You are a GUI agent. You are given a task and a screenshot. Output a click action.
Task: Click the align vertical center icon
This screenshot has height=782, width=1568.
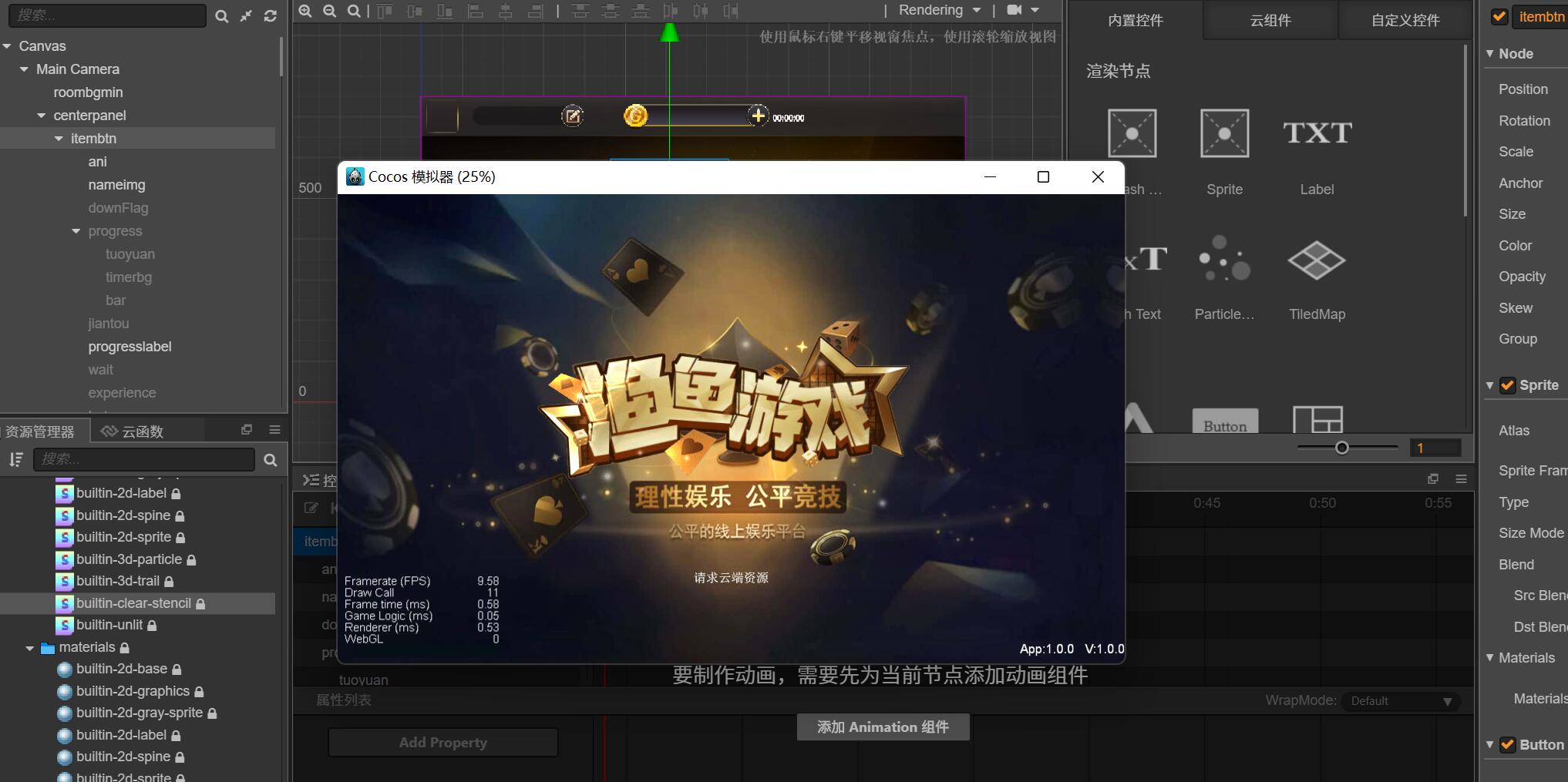point(415,11)
